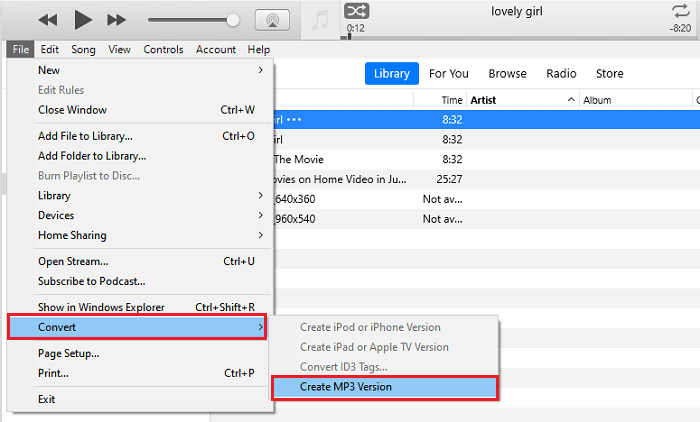Viewport: 700px width, 422px height.
Task: Toggle the repeat button
Action: 680,11
